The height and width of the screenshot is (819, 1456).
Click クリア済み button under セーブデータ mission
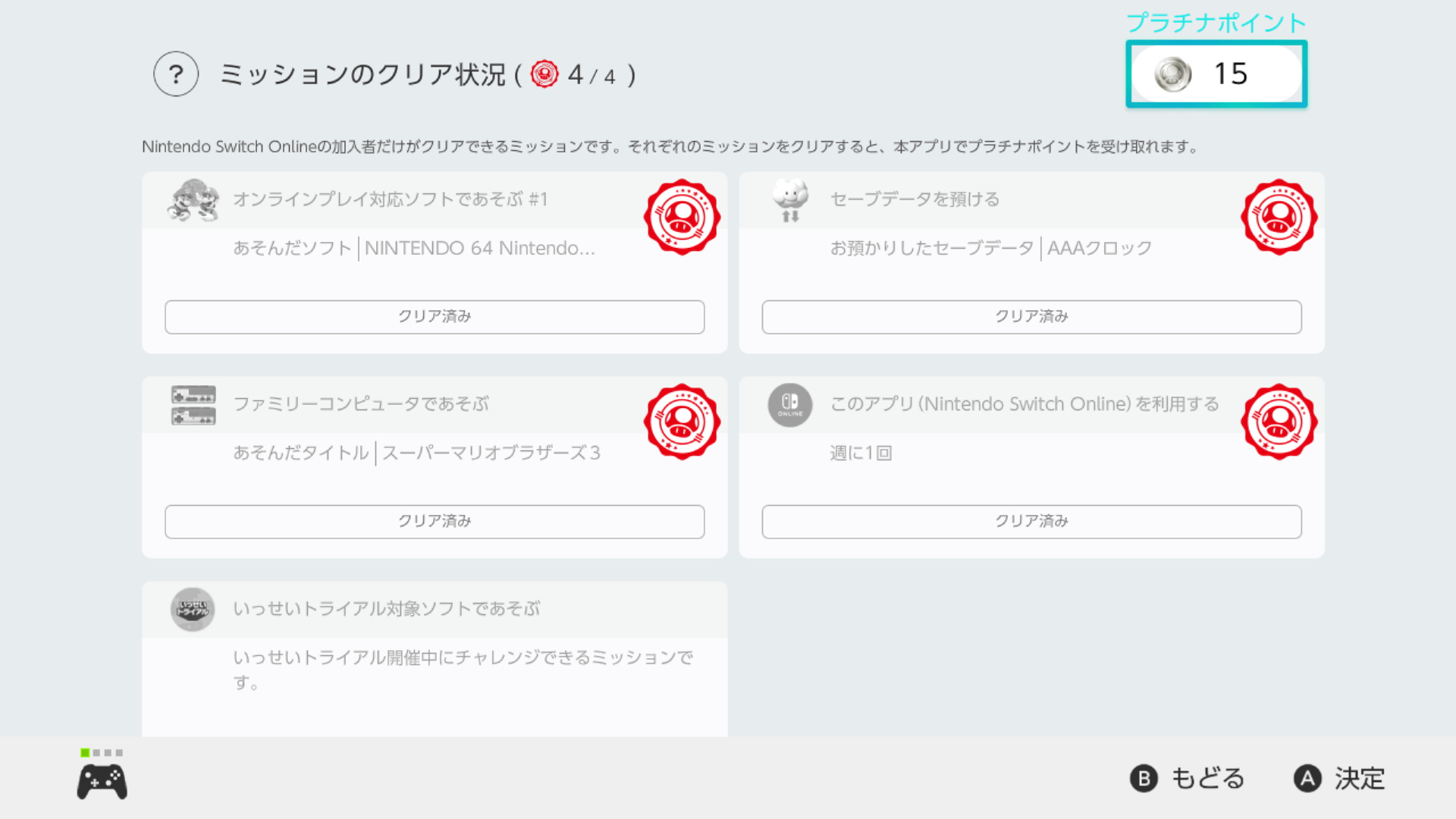[x=1031, y=317]
